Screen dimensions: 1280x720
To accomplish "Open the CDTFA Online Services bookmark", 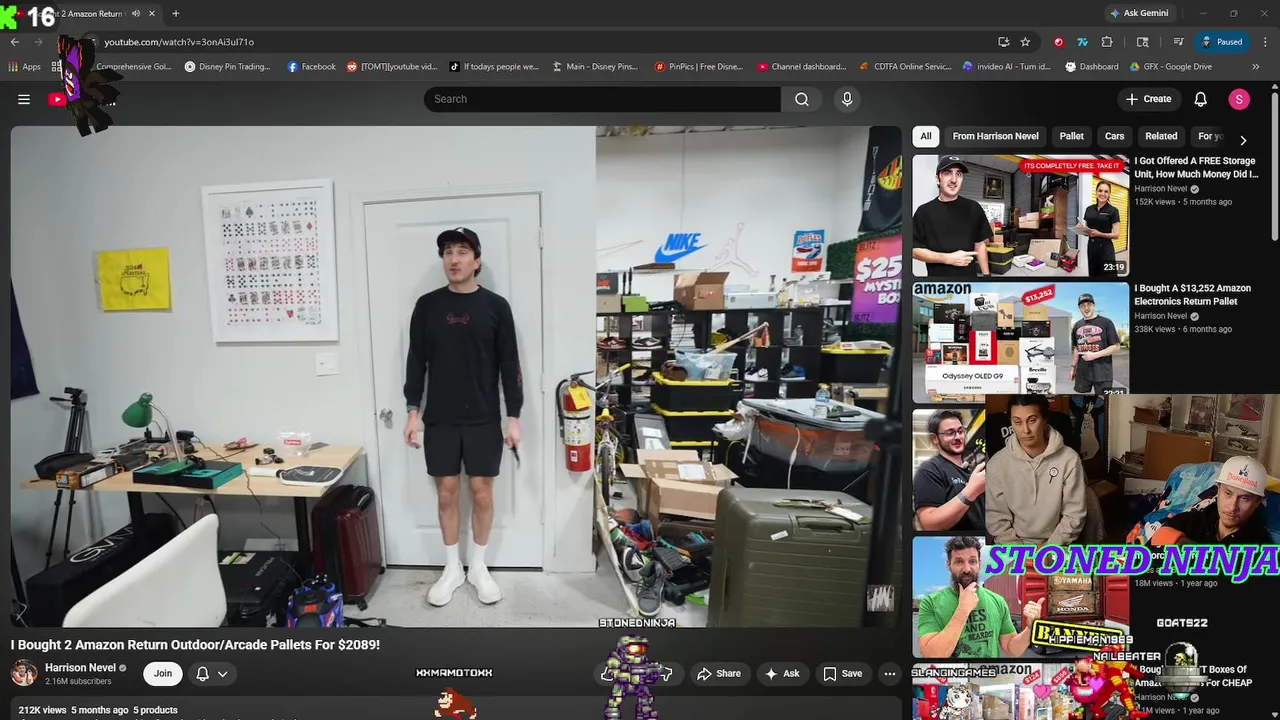I will pyautogui.click(x=906, y=67).
